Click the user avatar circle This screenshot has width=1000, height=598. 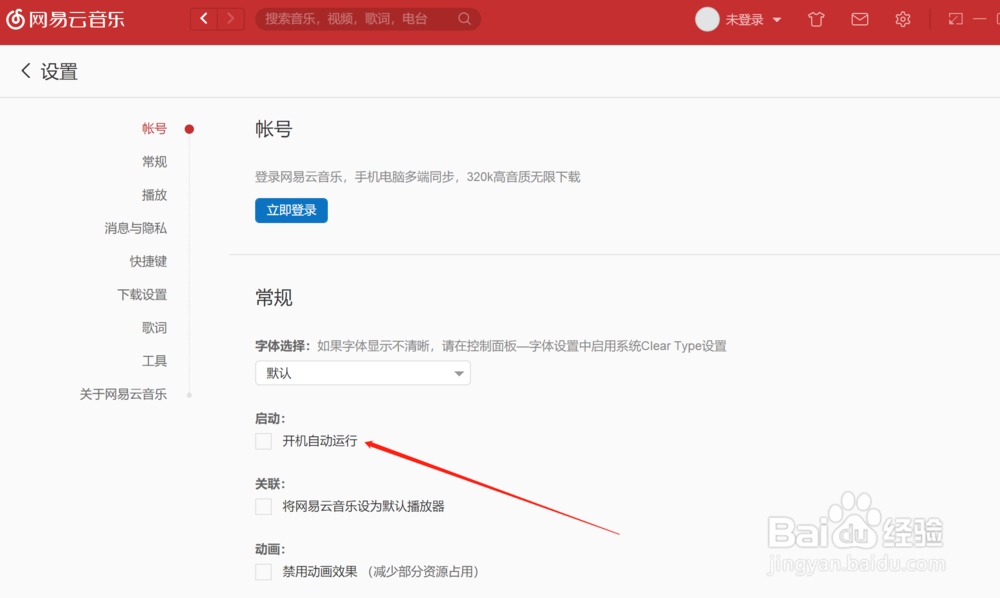pos(707,19)
